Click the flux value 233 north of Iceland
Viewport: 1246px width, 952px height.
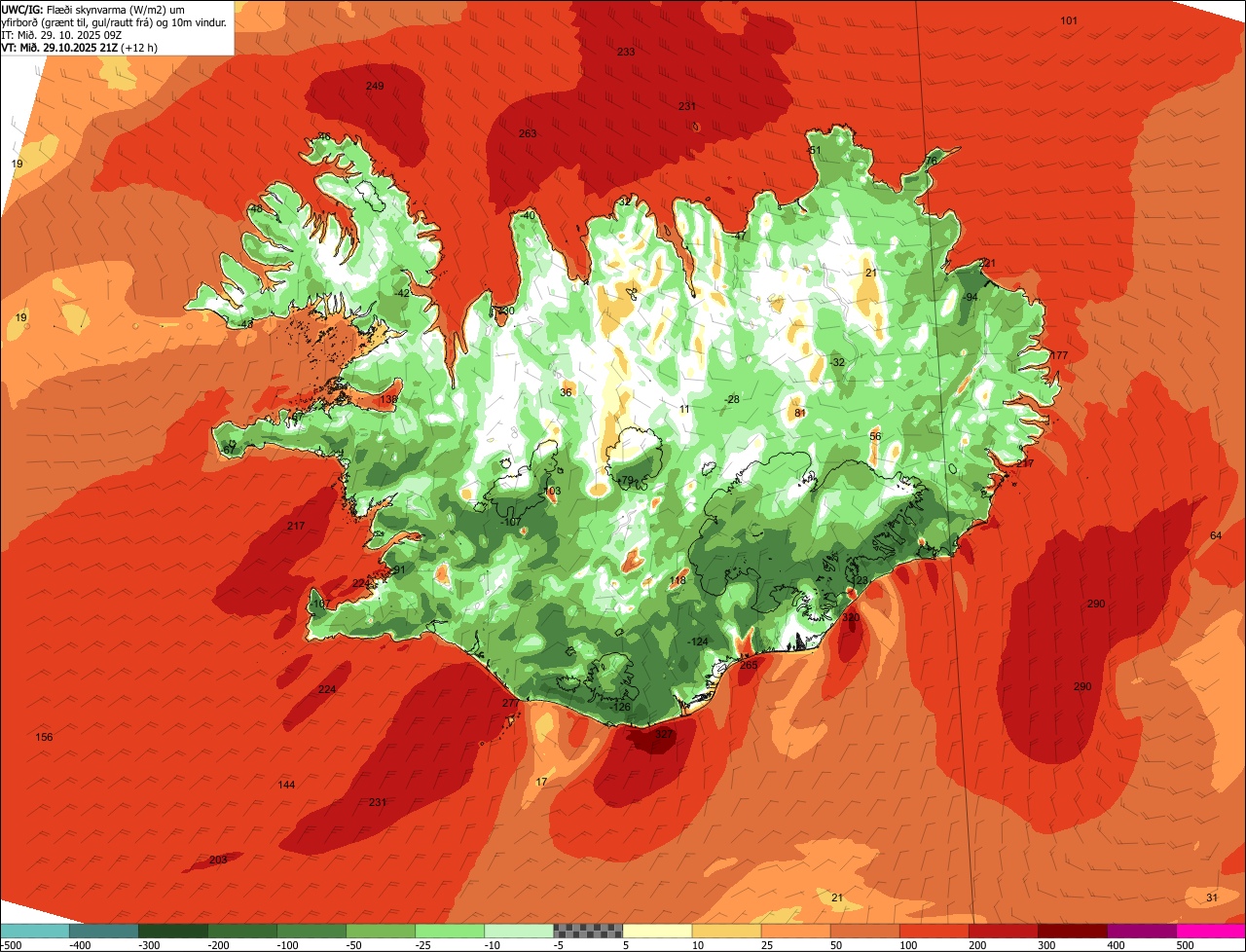(x=626, y=52)
